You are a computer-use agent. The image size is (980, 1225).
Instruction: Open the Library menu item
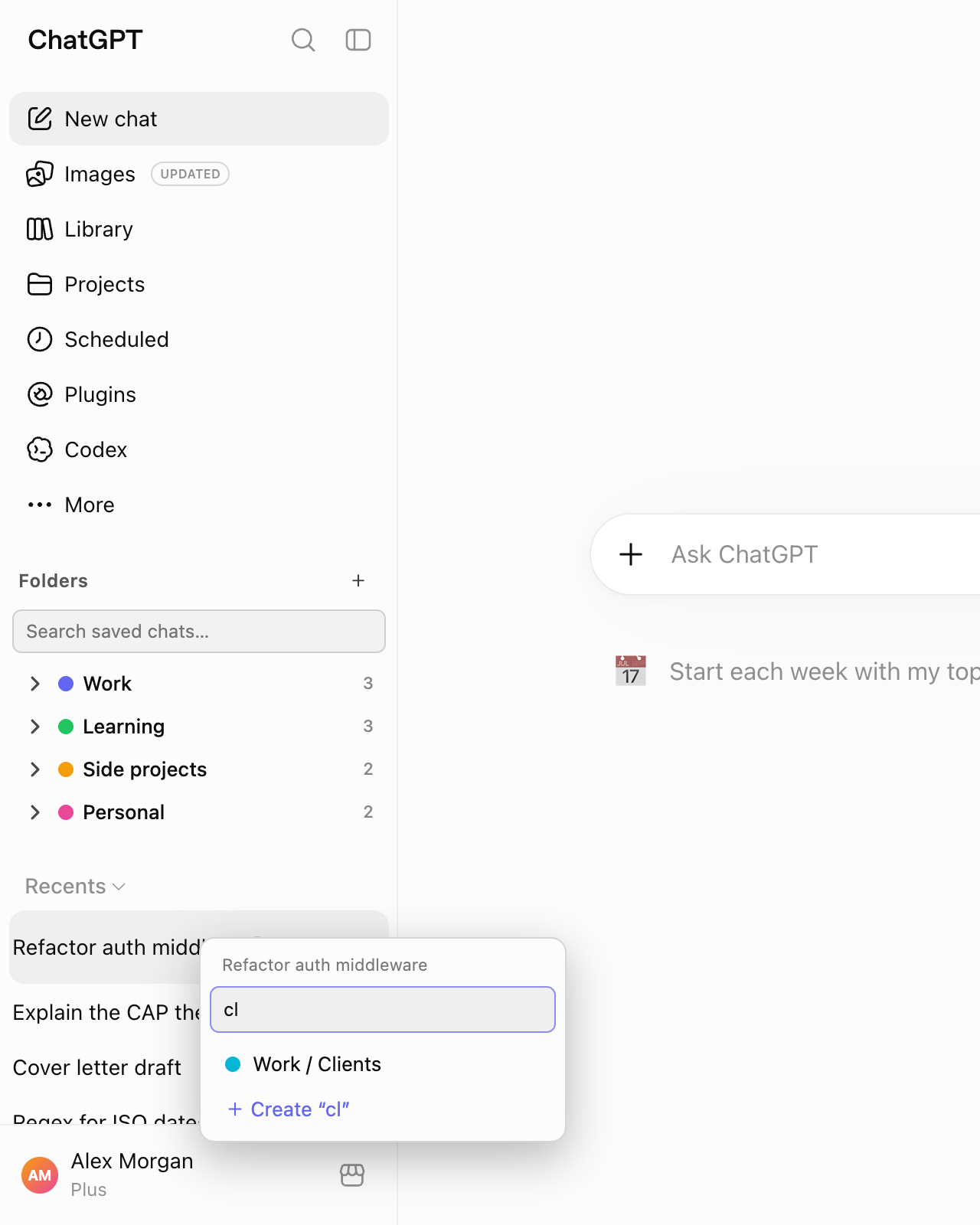pos(199,229)
